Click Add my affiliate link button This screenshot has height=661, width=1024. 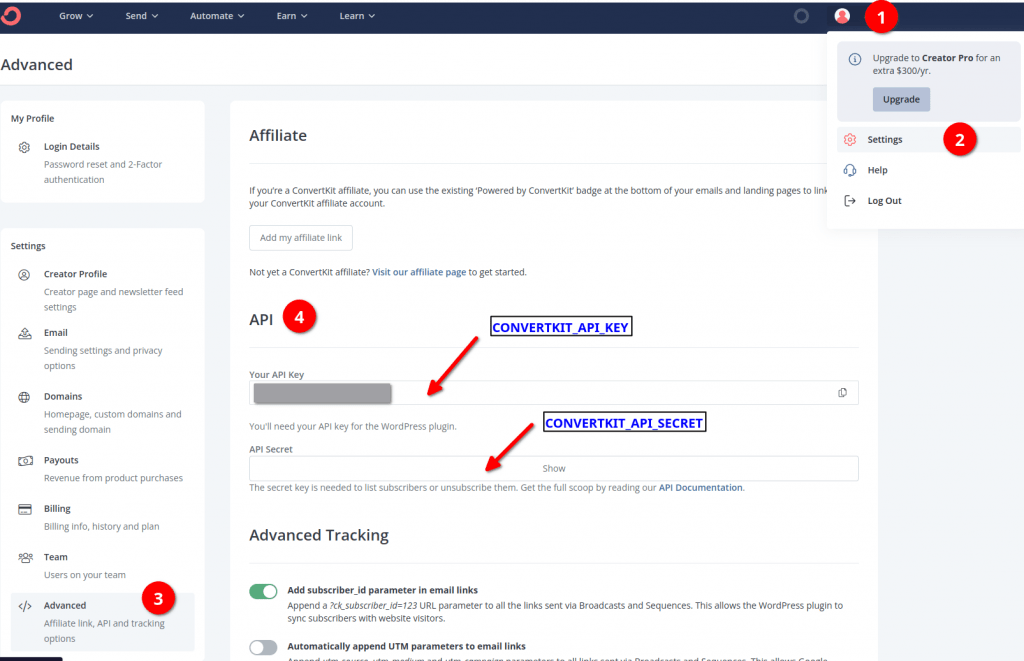pyautogui.click(x=300, y=238)
